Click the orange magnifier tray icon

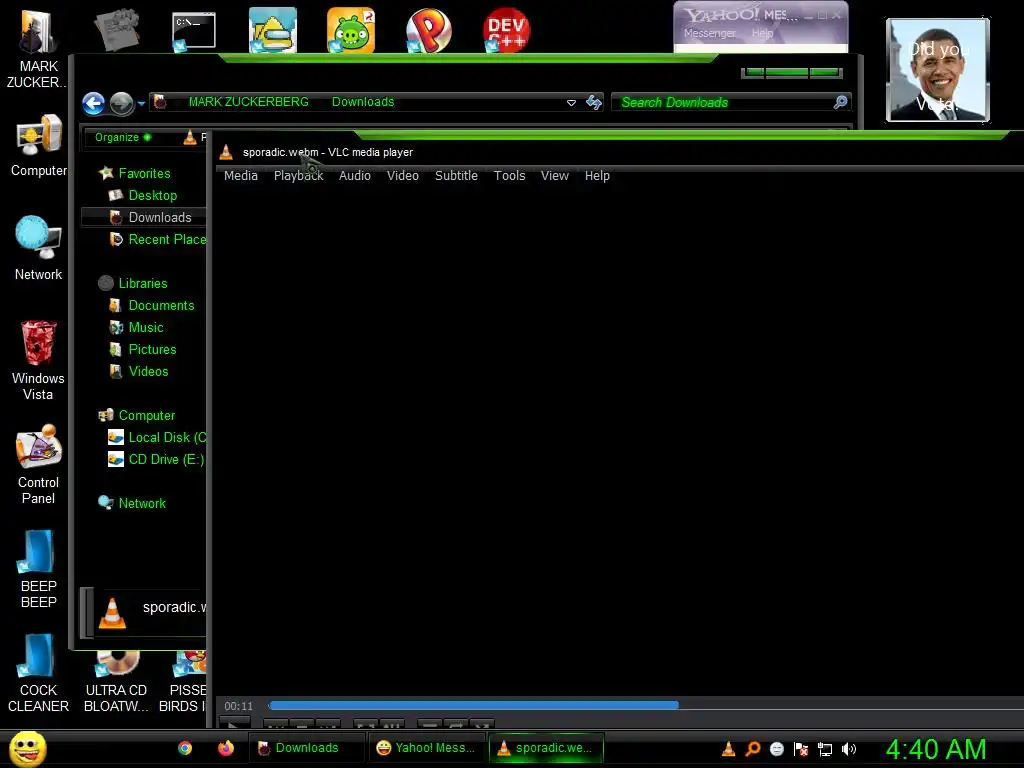pos(752,749)
